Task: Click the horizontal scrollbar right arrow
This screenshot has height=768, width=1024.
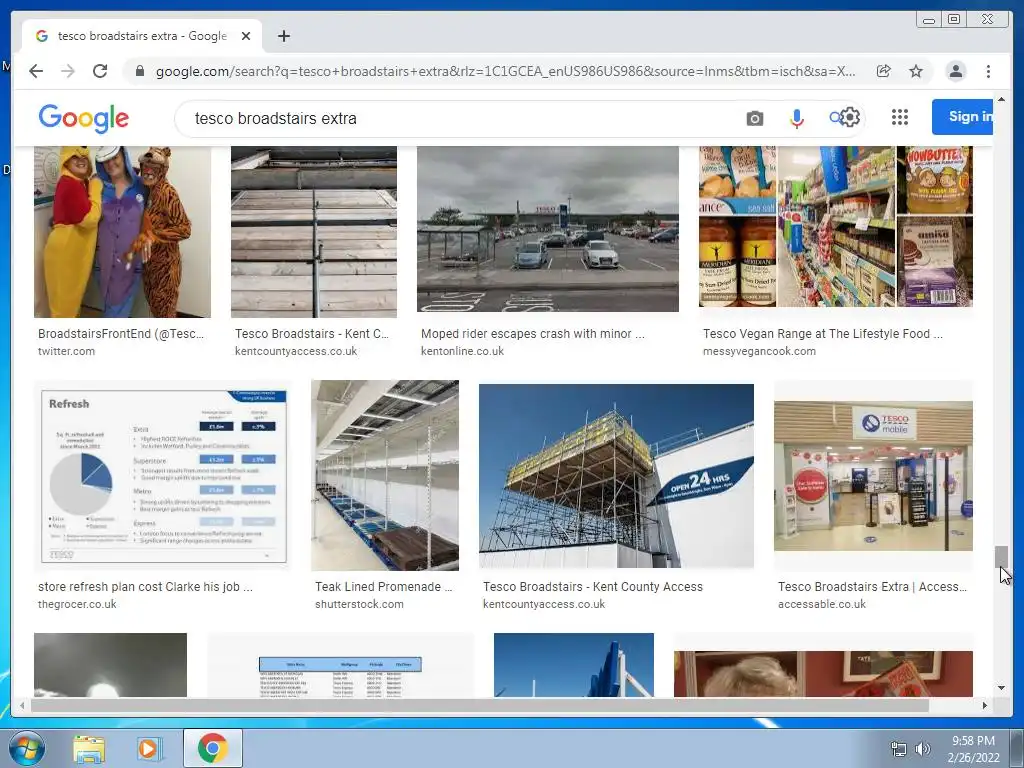Action: (x=985, y=705)
